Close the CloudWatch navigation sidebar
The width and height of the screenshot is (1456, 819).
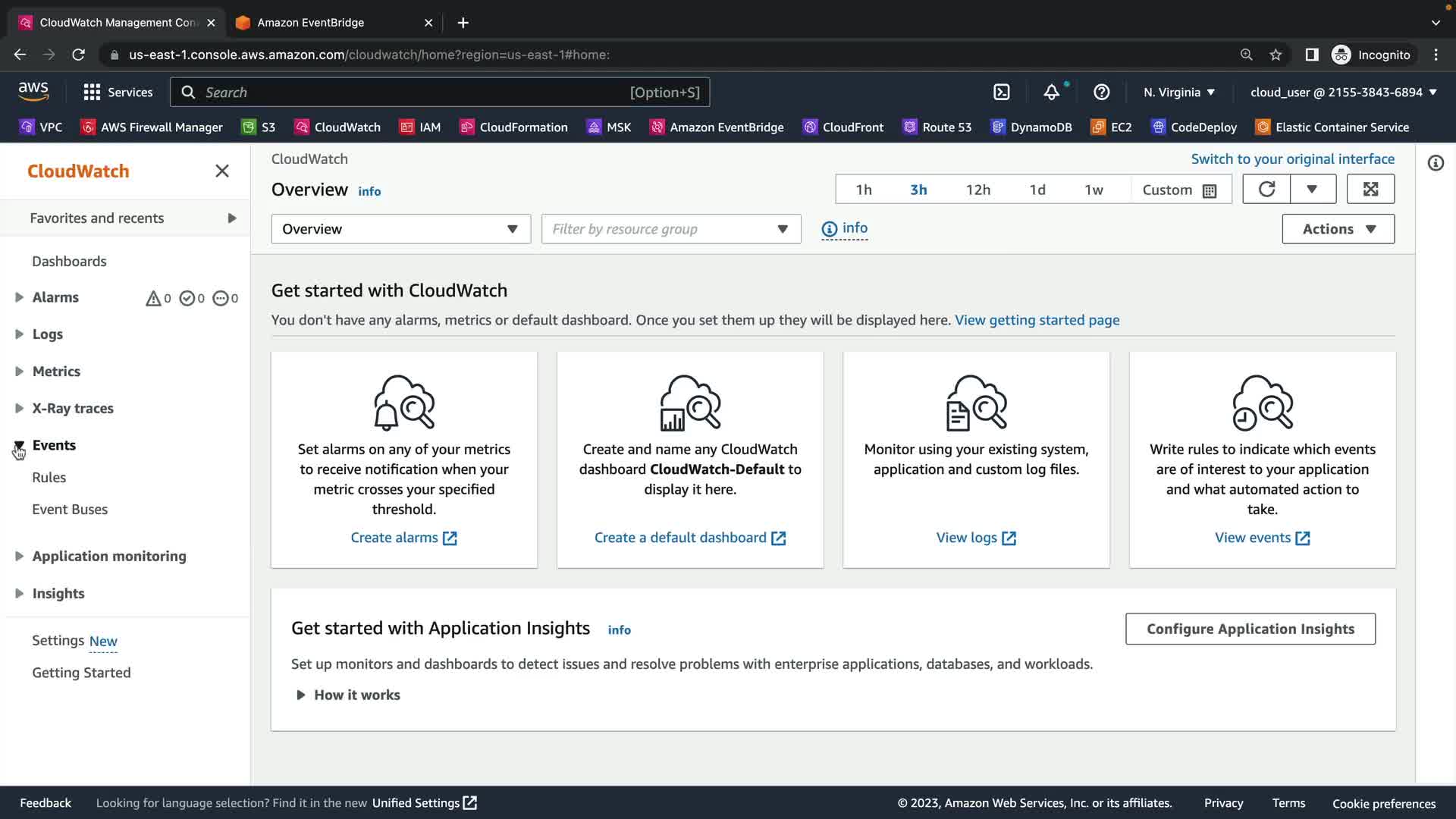click(x=221, y=171)
